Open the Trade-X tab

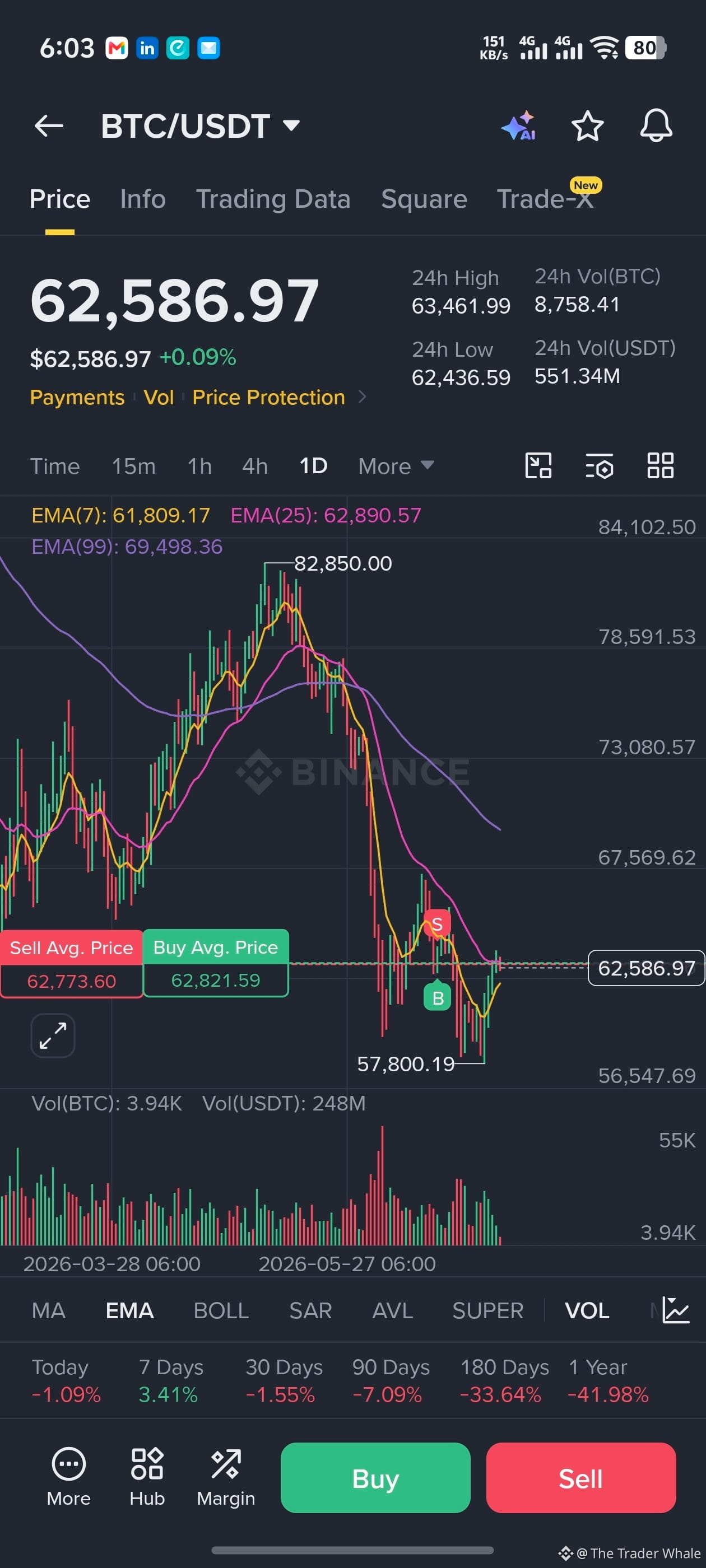coord(545,199)
